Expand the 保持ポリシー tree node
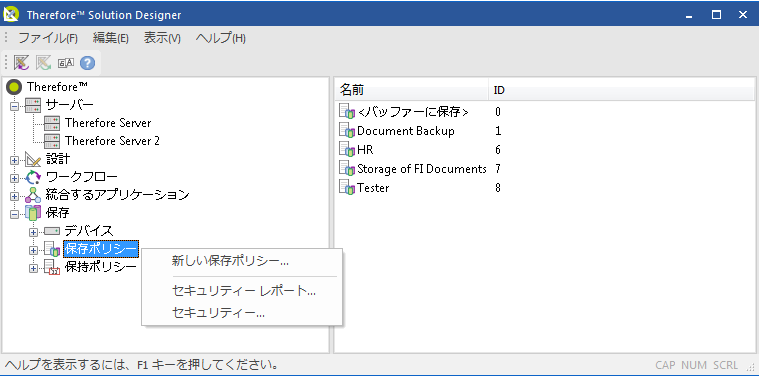The image size is (759, 376). 33,268
